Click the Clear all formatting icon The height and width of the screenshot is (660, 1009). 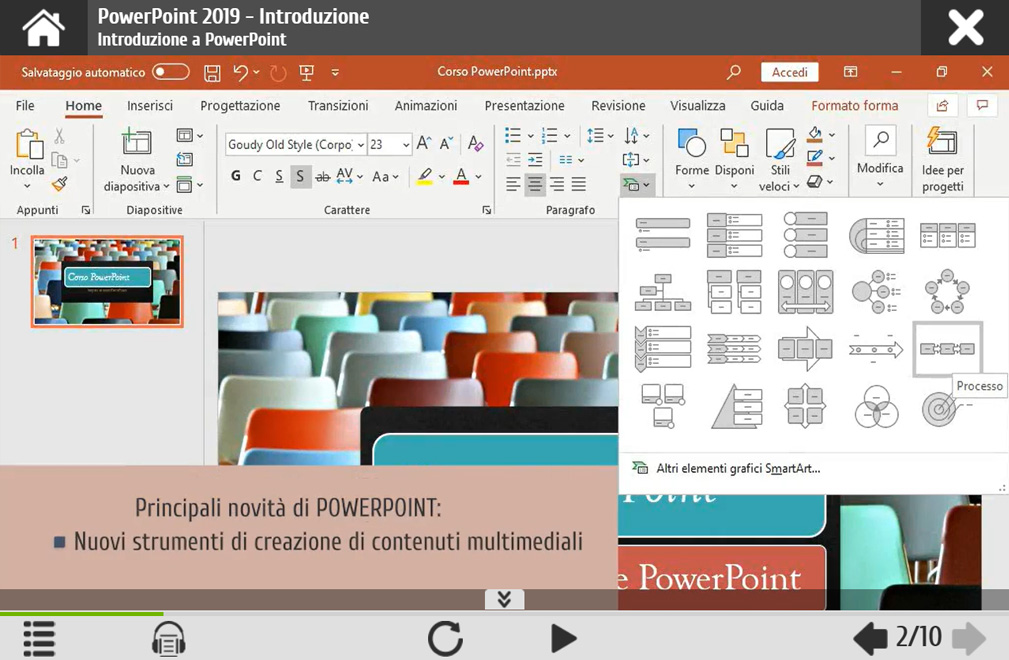(476, 143)
